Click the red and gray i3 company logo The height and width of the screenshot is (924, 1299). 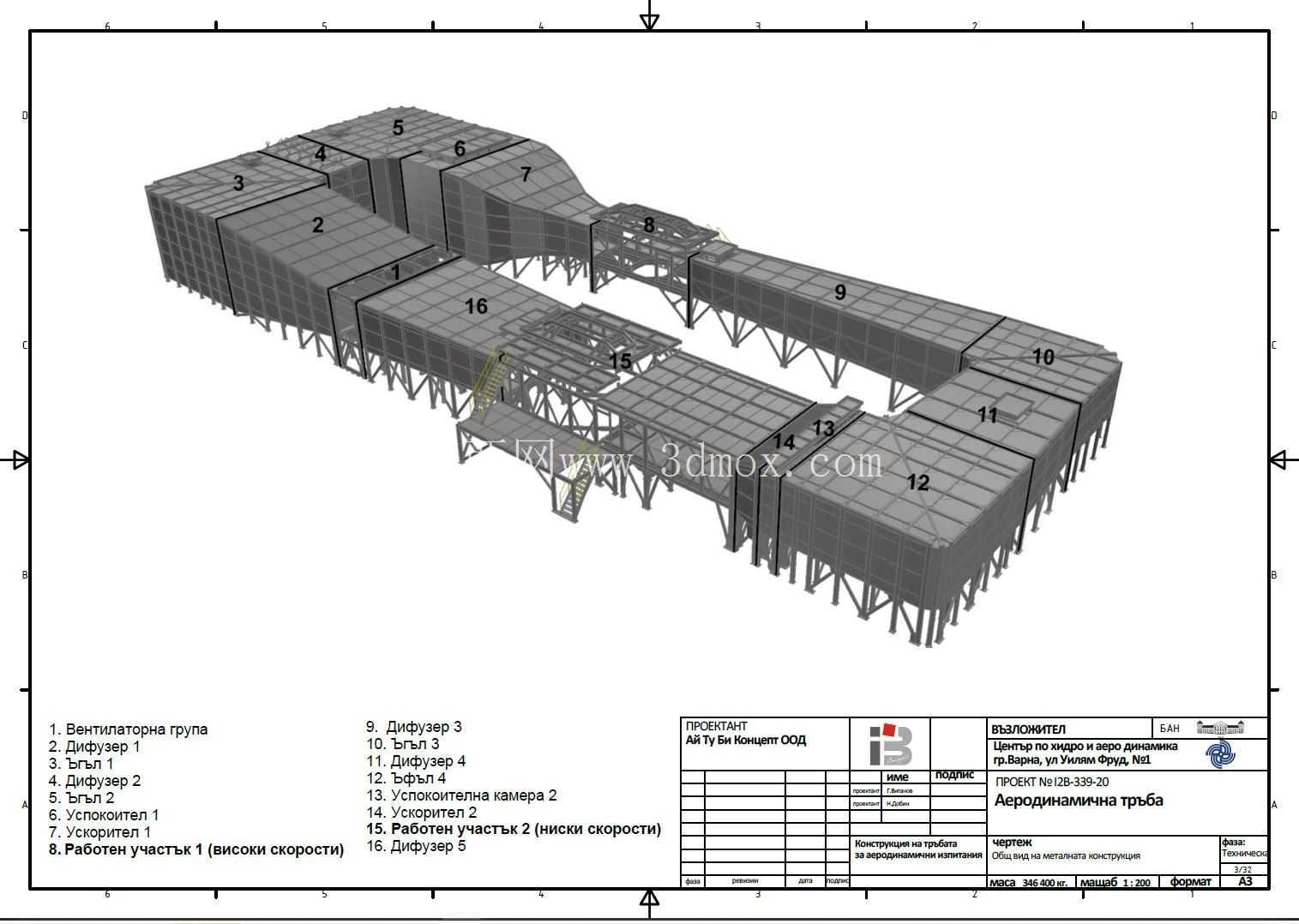pos(890,744)
